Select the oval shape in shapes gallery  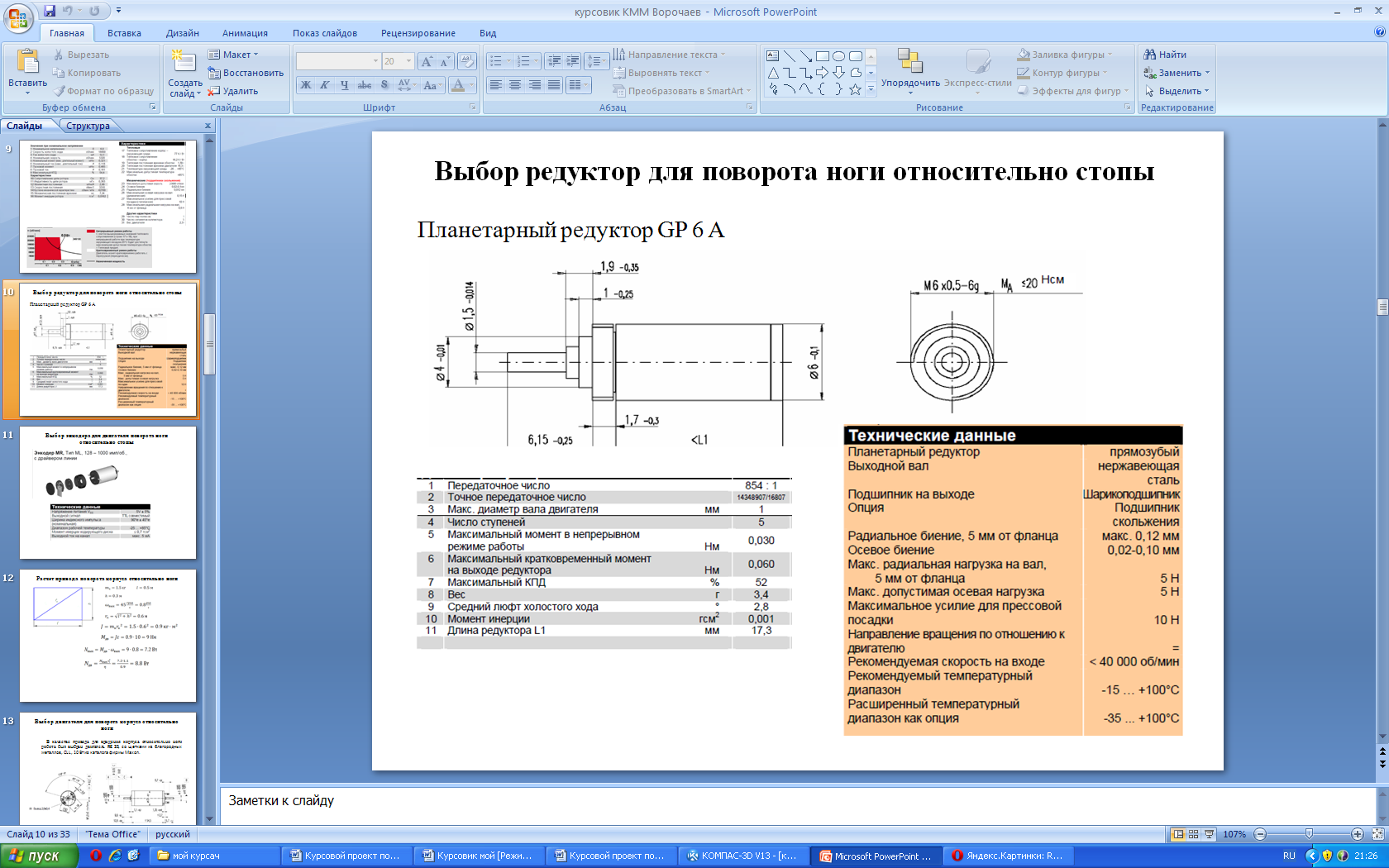(838, 56)
